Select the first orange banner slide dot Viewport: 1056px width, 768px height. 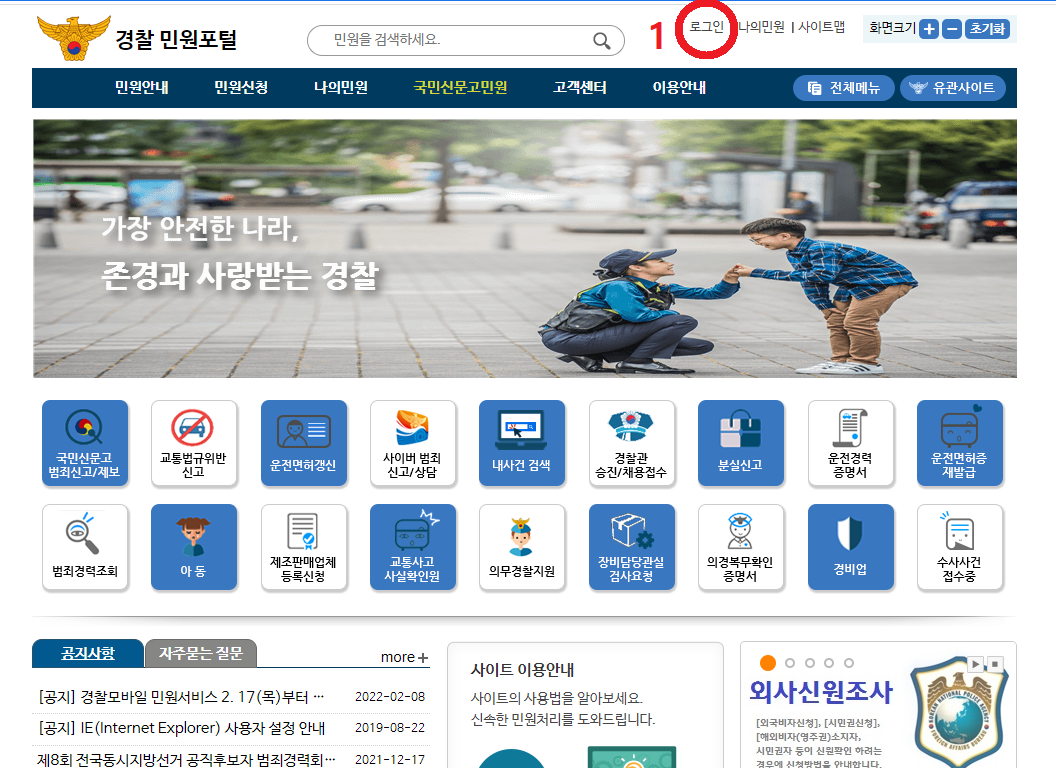coord(768,663)
